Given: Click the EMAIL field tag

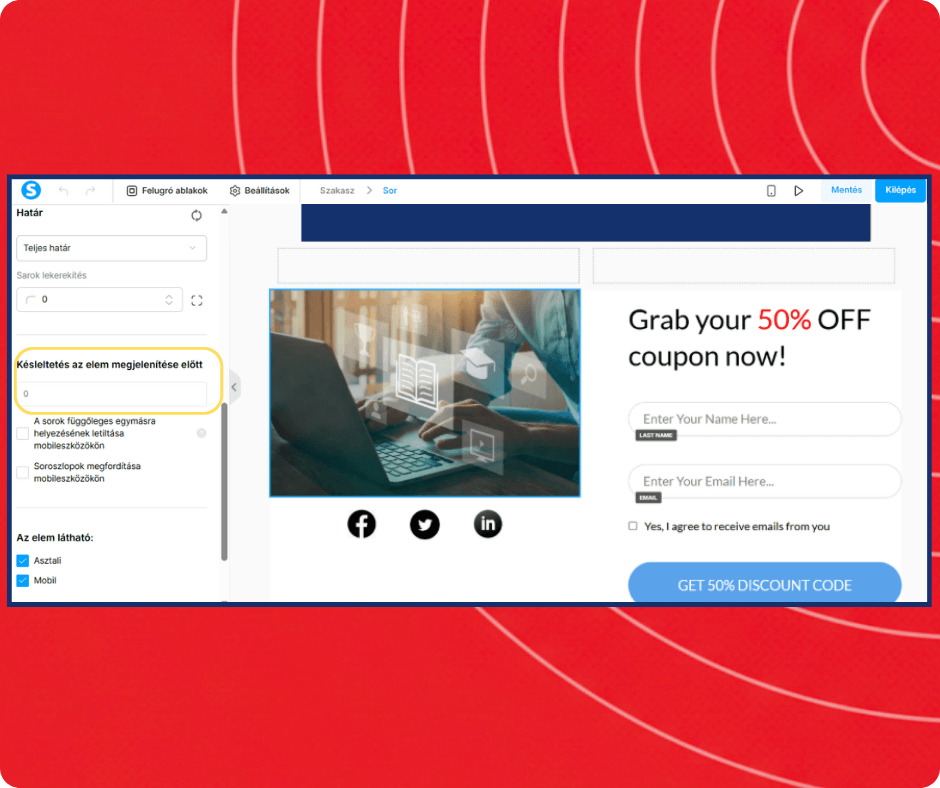Looking at the screenshot, I should (648, 498).
